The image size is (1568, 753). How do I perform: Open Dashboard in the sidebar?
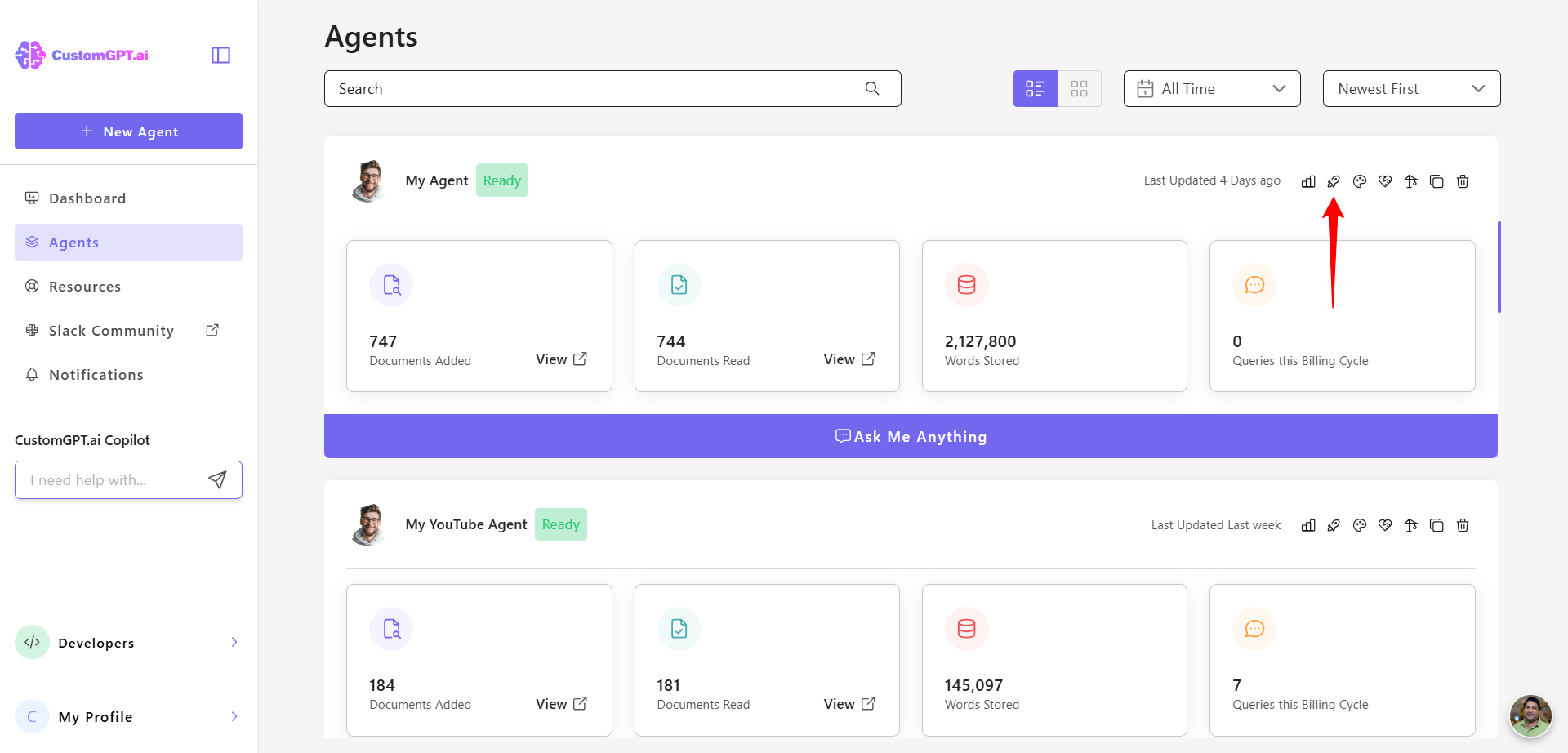128,198
